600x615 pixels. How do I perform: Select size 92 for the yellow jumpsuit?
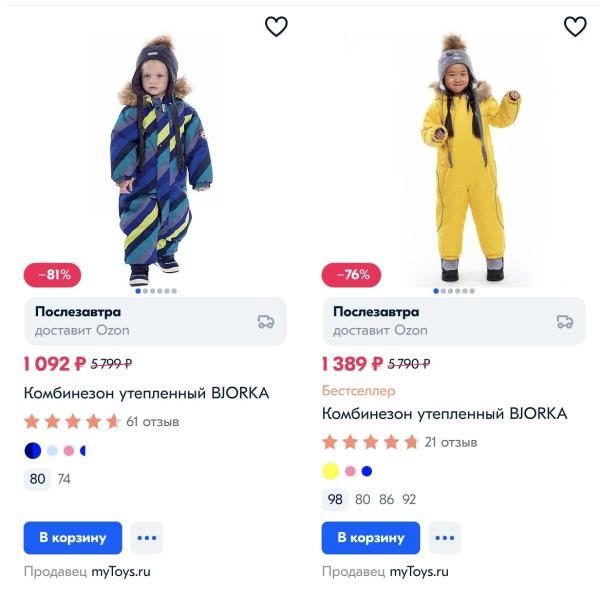pos(409,499)
